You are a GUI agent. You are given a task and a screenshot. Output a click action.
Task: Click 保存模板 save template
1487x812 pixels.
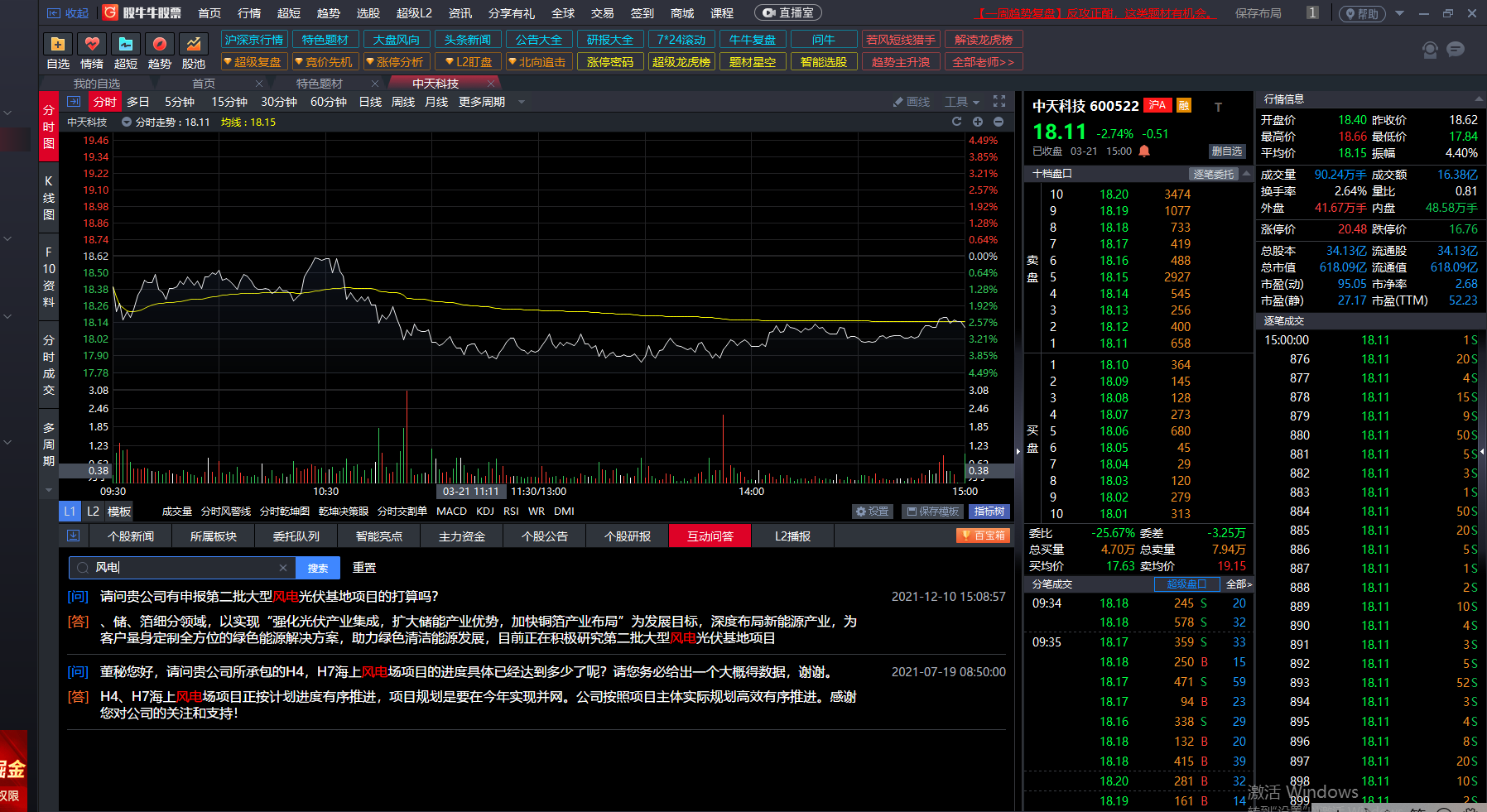(x=933, y=512)
